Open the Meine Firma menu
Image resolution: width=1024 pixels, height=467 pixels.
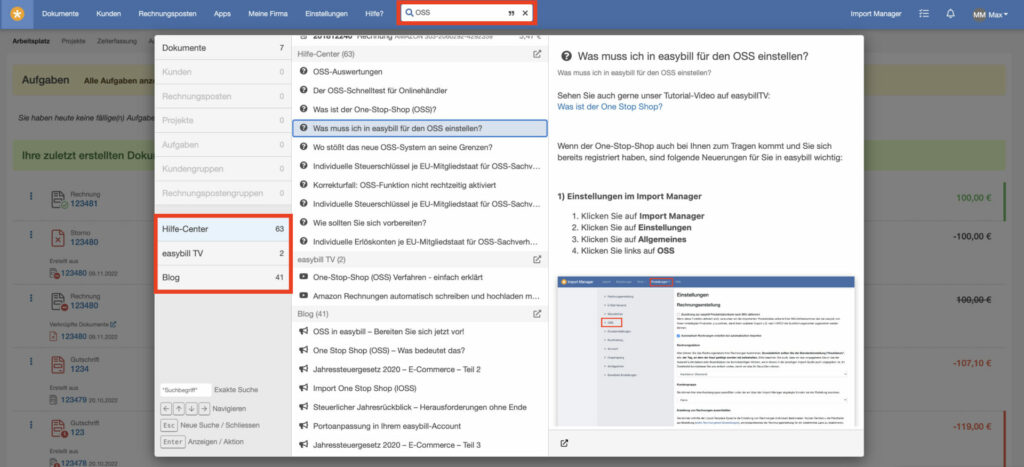(x=268, y=13)
